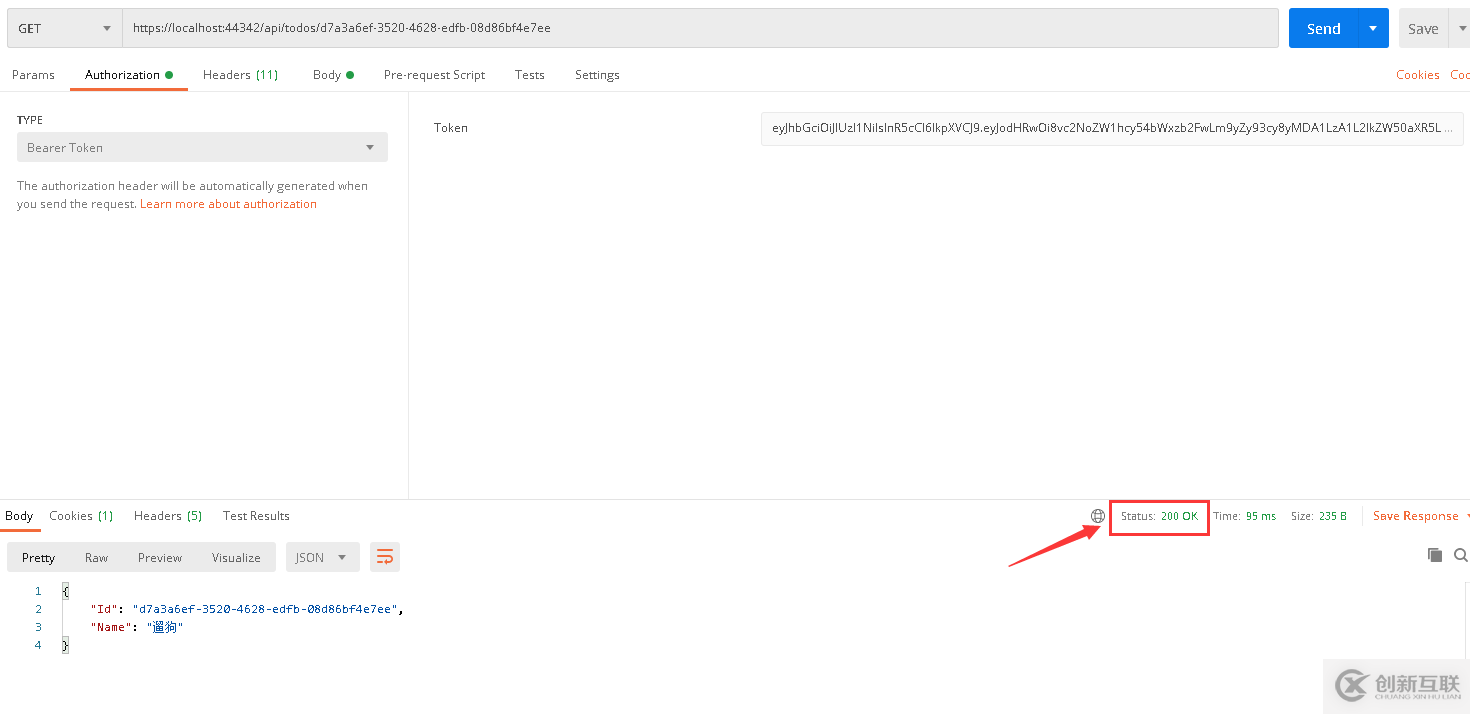The height and width of the screenshot is (714, 1470).
Task: Save the request
Action: tap(1423, 28)
